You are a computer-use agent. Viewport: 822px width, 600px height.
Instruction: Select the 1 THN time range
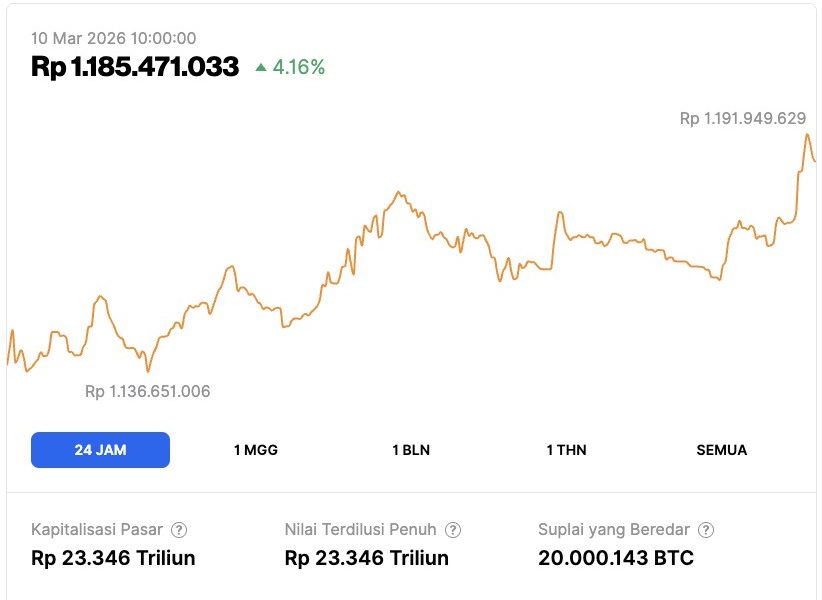567,450
